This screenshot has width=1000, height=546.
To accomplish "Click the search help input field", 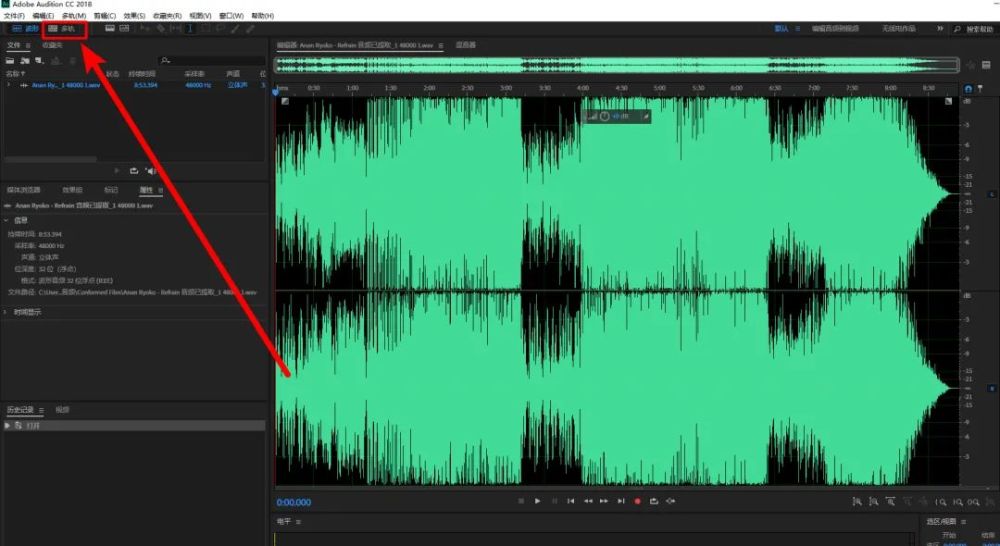I will click(x=979, y=29).
